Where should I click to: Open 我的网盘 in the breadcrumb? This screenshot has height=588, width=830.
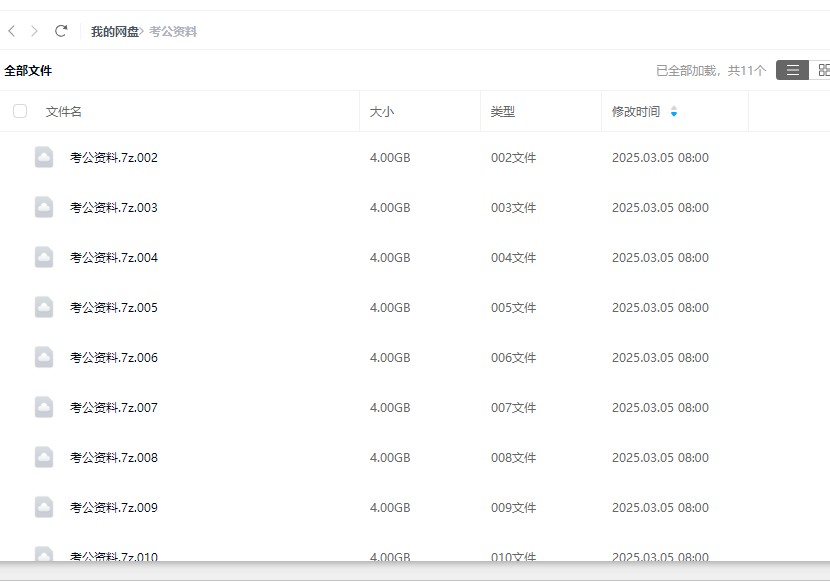click(x=114, y=32)
